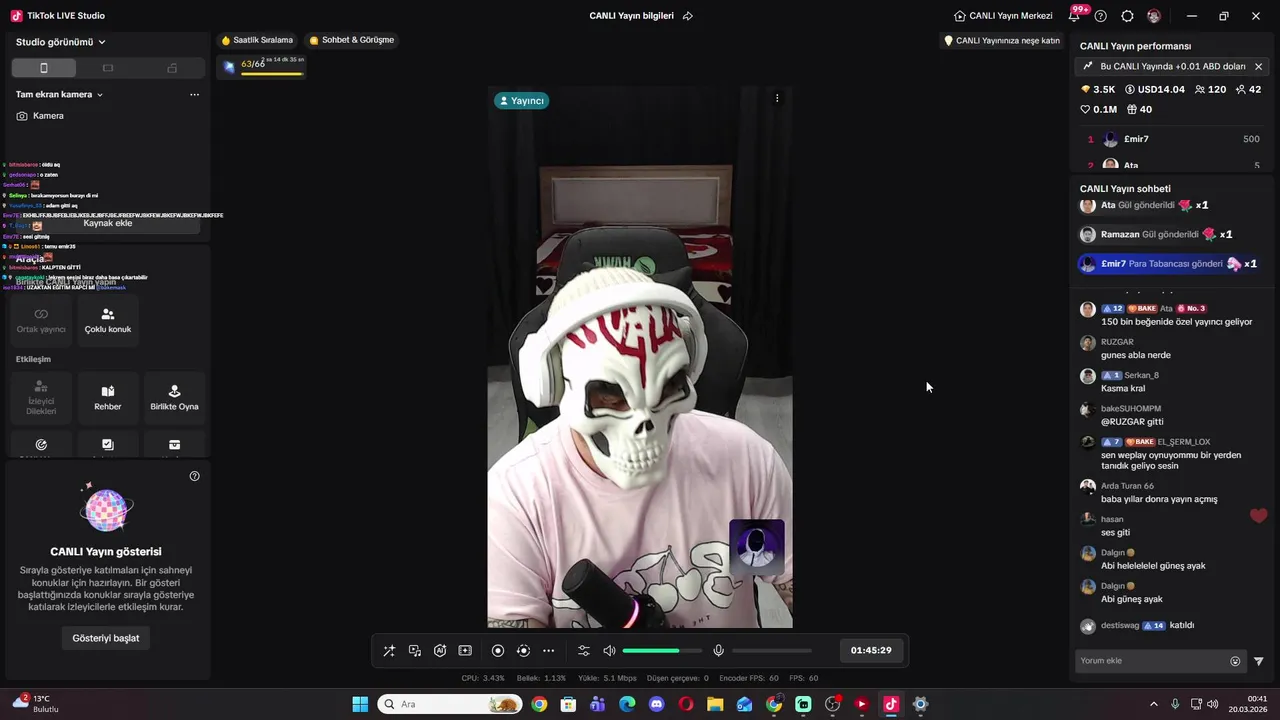Image resolution: width=1280 pixels, height=720 pixels.
Task: Mute the microphone
Action: pos(718,651)
